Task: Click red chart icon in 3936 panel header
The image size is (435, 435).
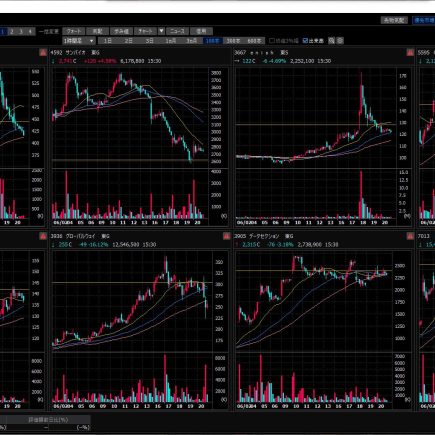Action: point(227,236)
